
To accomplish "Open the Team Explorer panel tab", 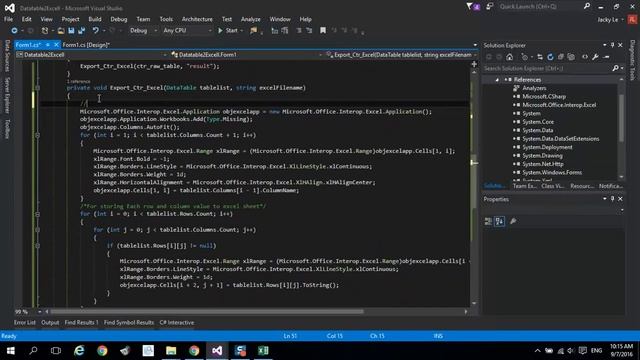I will pyautogui.click(x=524, y=186).
